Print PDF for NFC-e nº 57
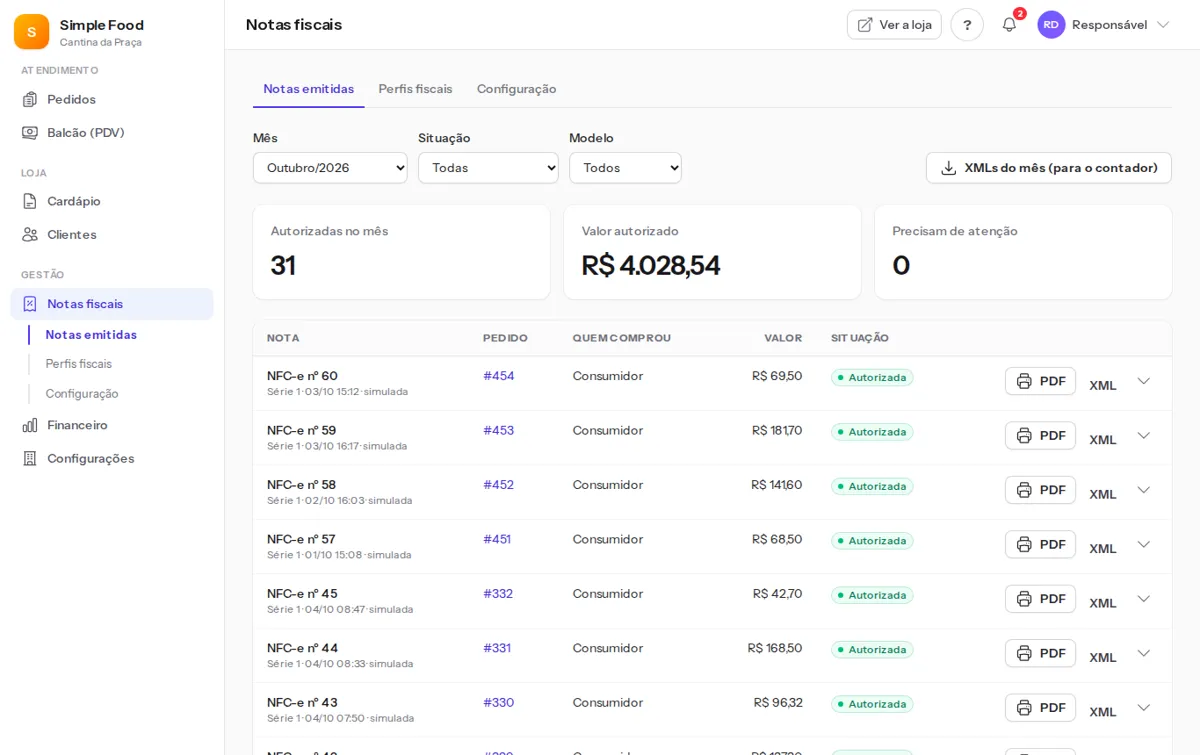This screenshot has width=1200, height=755. point(1040,544)
